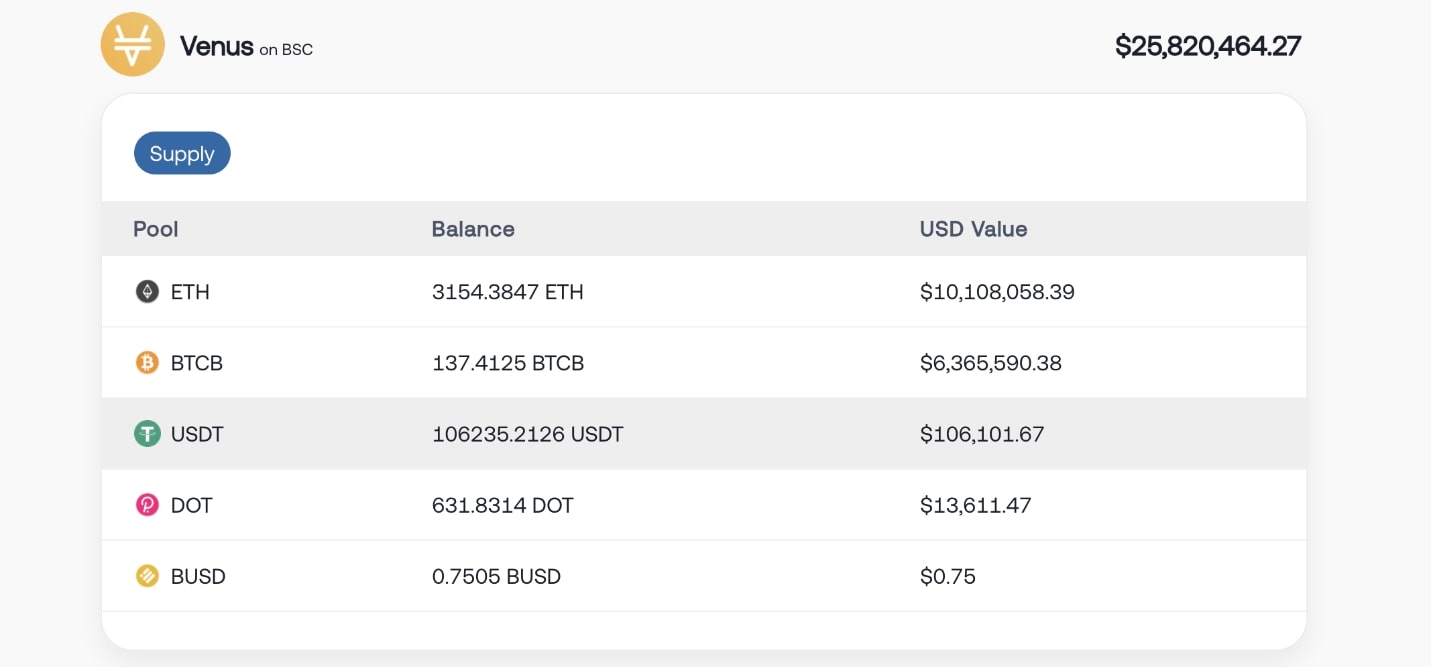Viewport: 1431px width, 667px height.
Task: Click the Venus protocol logo icon
Action: coord(132,44)
